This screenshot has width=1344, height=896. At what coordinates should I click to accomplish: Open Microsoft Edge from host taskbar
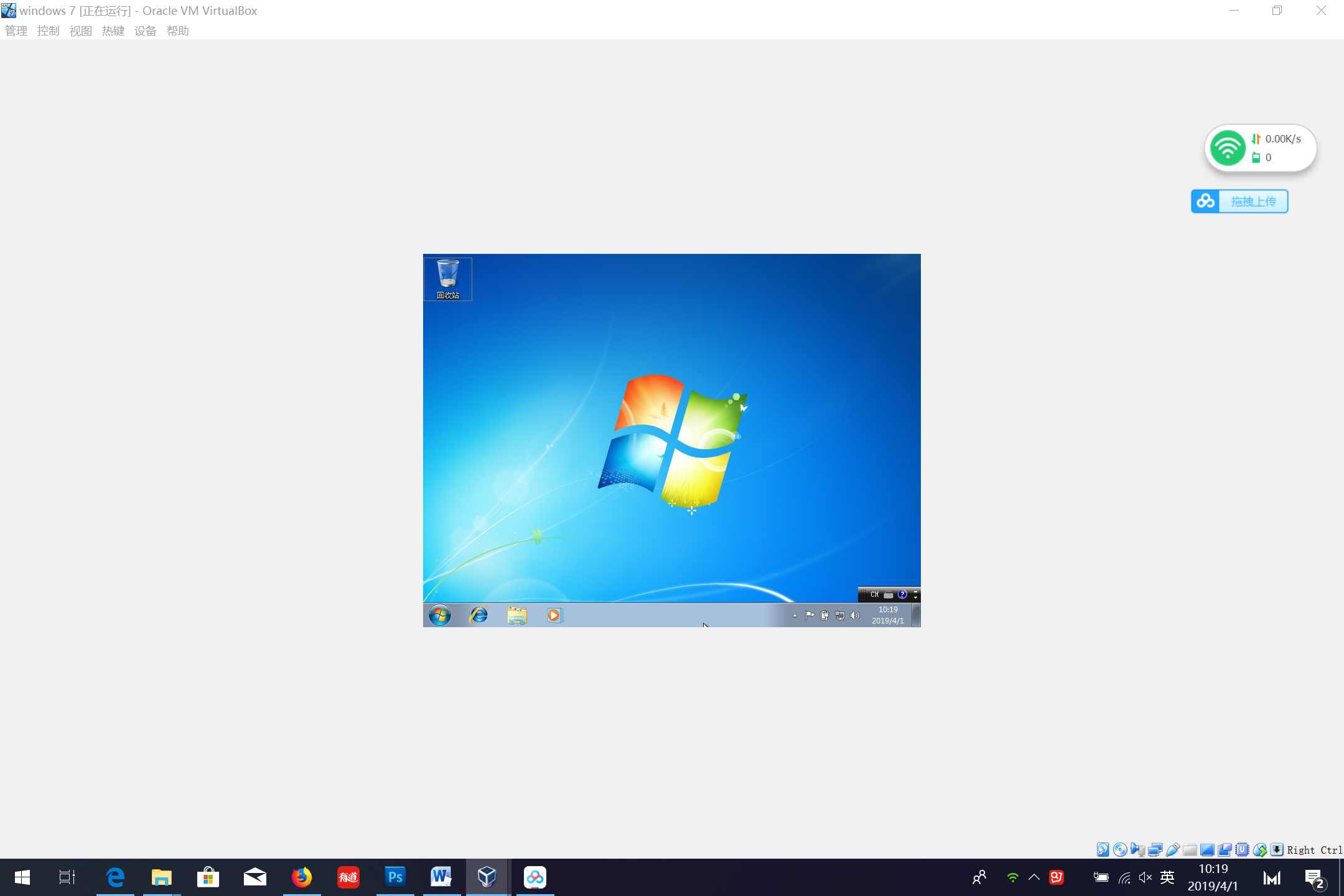point(115,877)
